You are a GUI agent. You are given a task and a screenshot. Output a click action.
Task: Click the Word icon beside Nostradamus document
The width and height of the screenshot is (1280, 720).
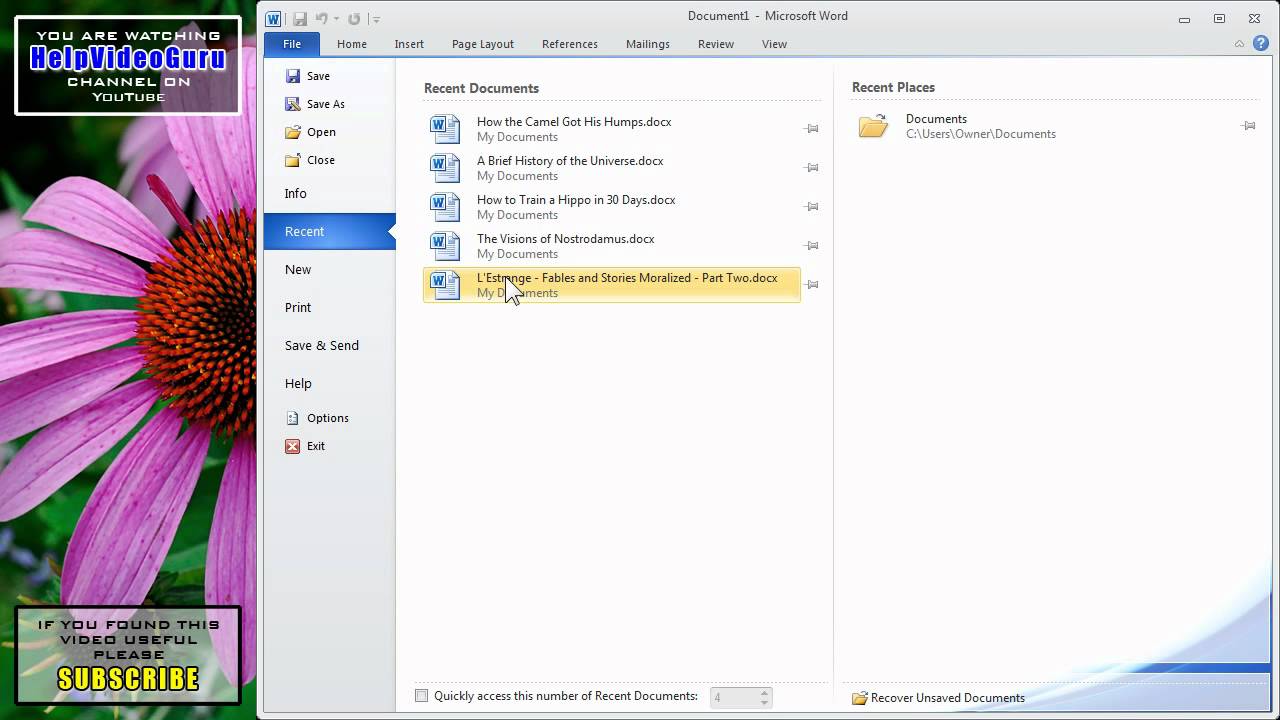pos(445,246)
